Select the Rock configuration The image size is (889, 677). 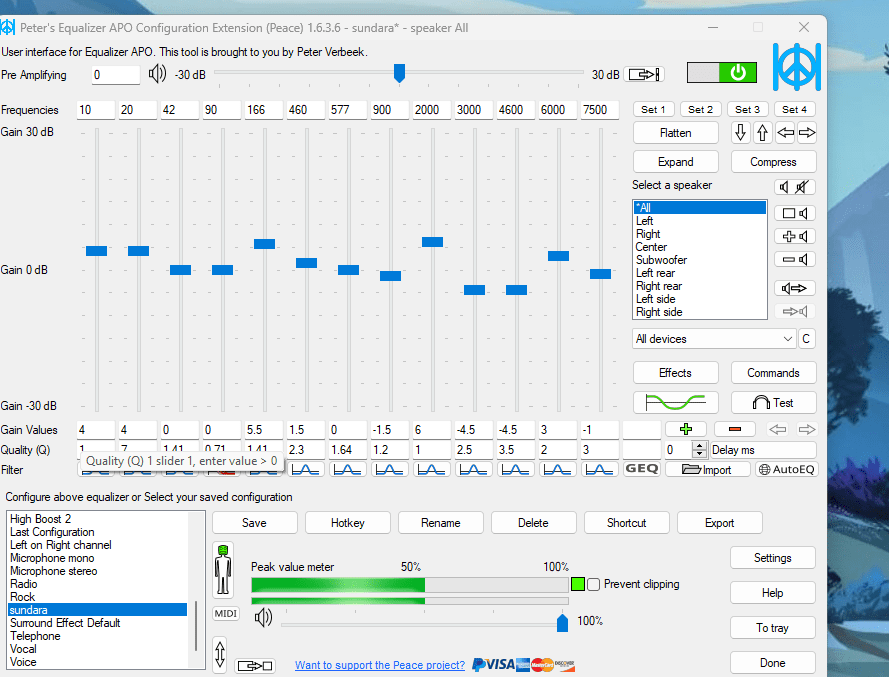(x=98, y=597)
